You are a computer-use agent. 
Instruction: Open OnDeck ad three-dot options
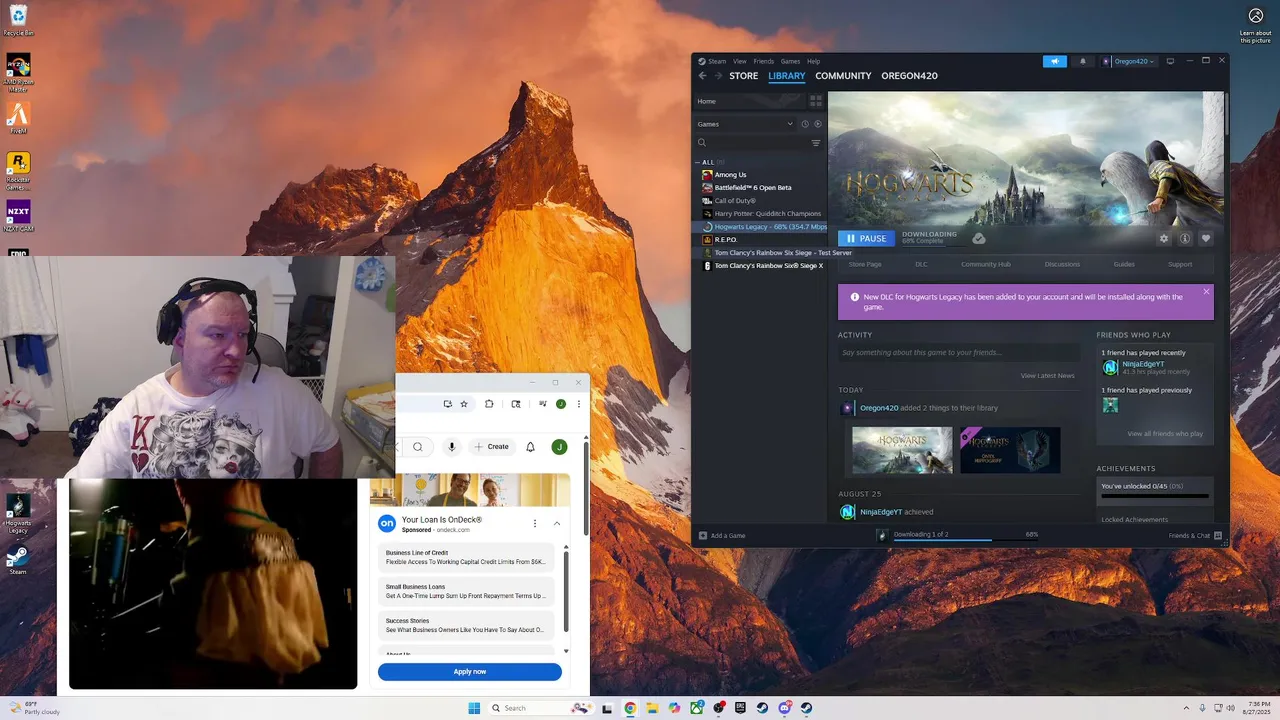click(535, 523)
